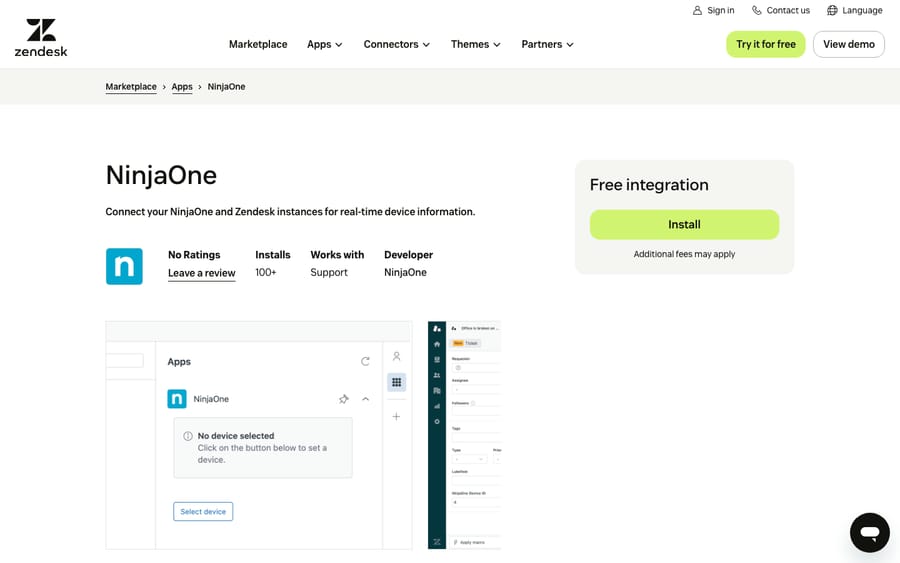Click the Free integration heading

[649, 185]
